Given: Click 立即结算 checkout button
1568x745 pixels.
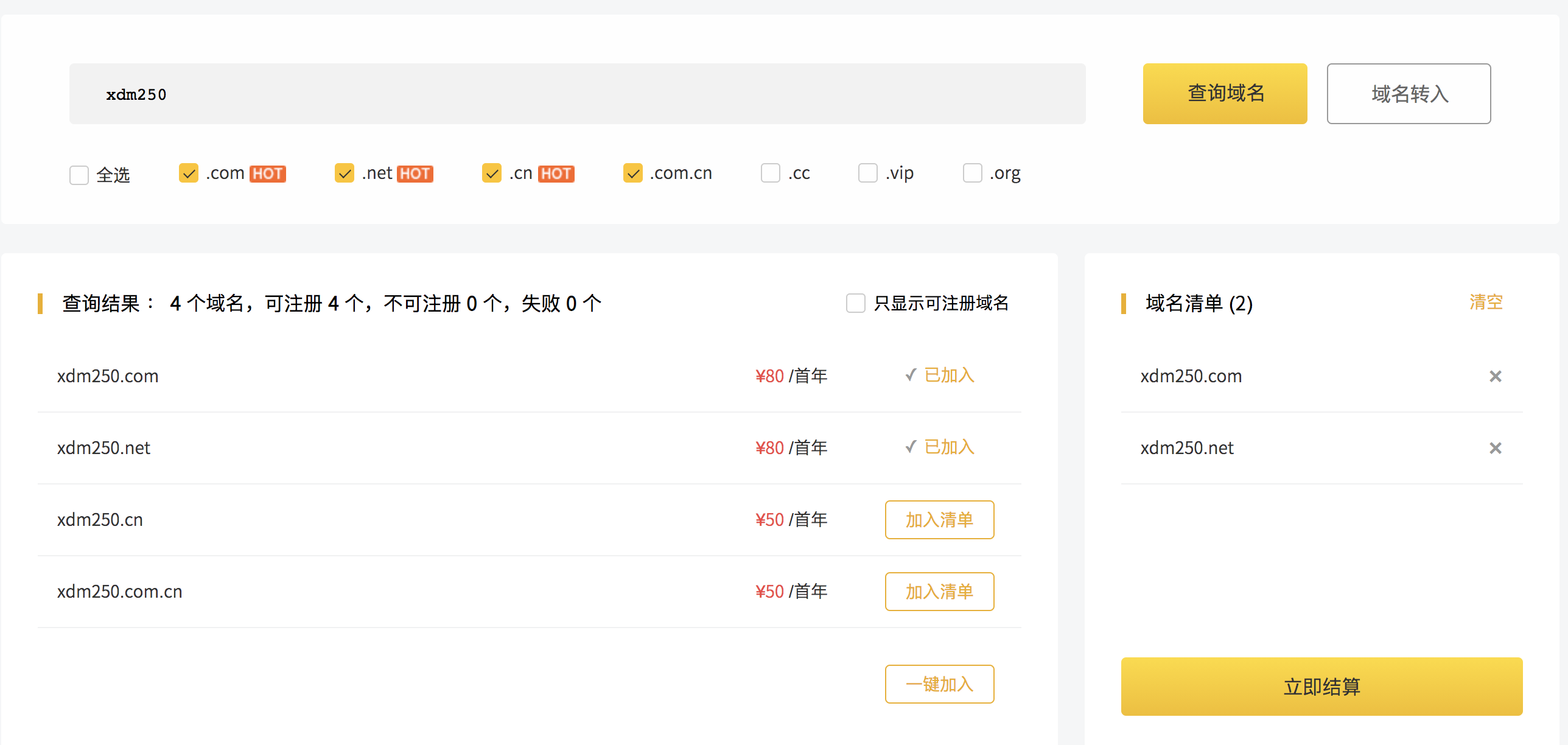Looking at the screenshot, I should pos(1321,687).
